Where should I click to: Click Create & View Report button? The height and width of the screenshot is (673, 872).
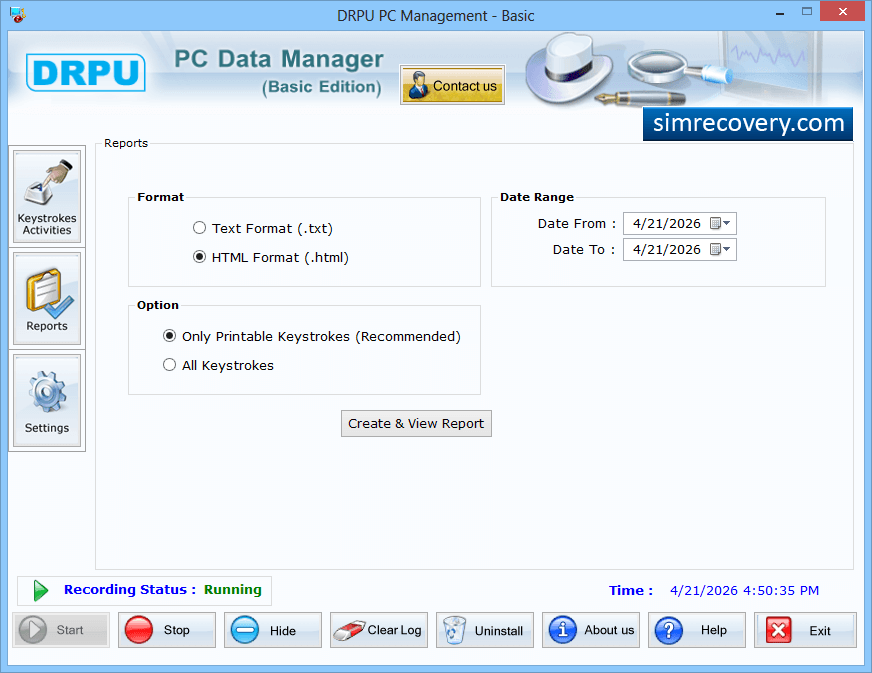(x=416, y=423)
